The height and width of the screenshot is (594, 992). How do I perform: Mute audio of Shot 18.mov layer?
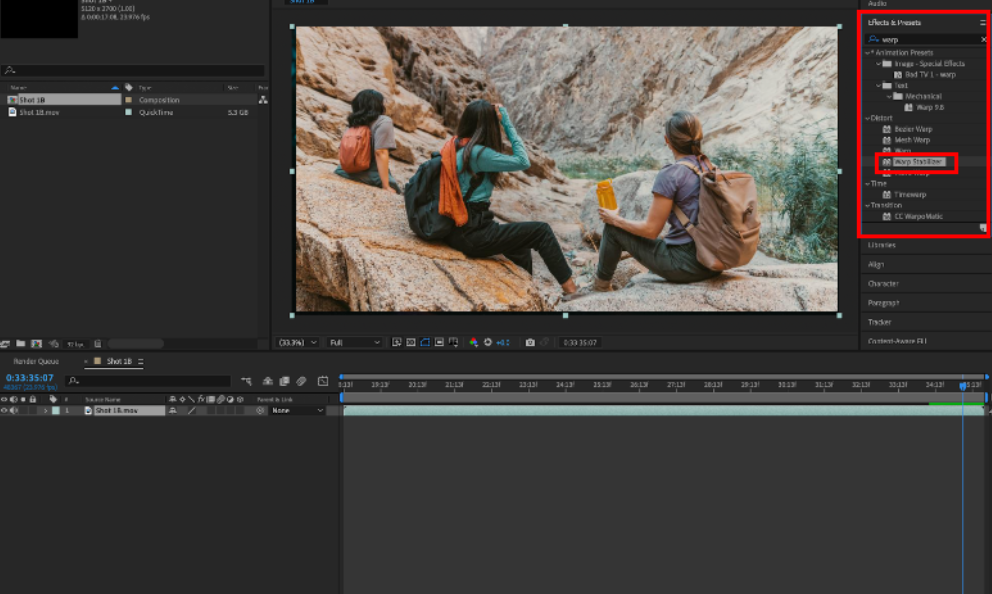[14, 410]
